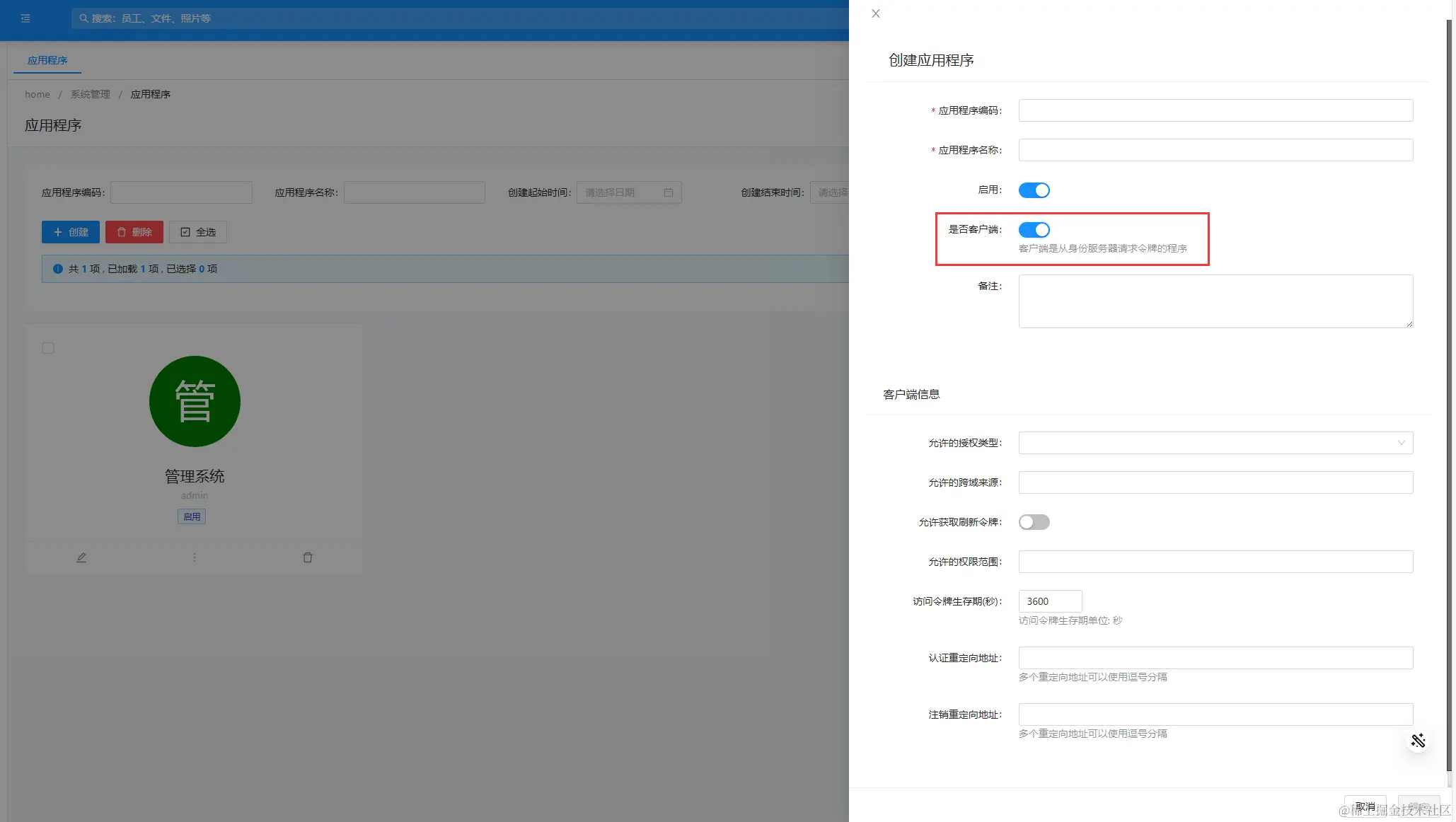
Task: Expand 允许的授权类型 dropdown
Action: coord(1215,443)
